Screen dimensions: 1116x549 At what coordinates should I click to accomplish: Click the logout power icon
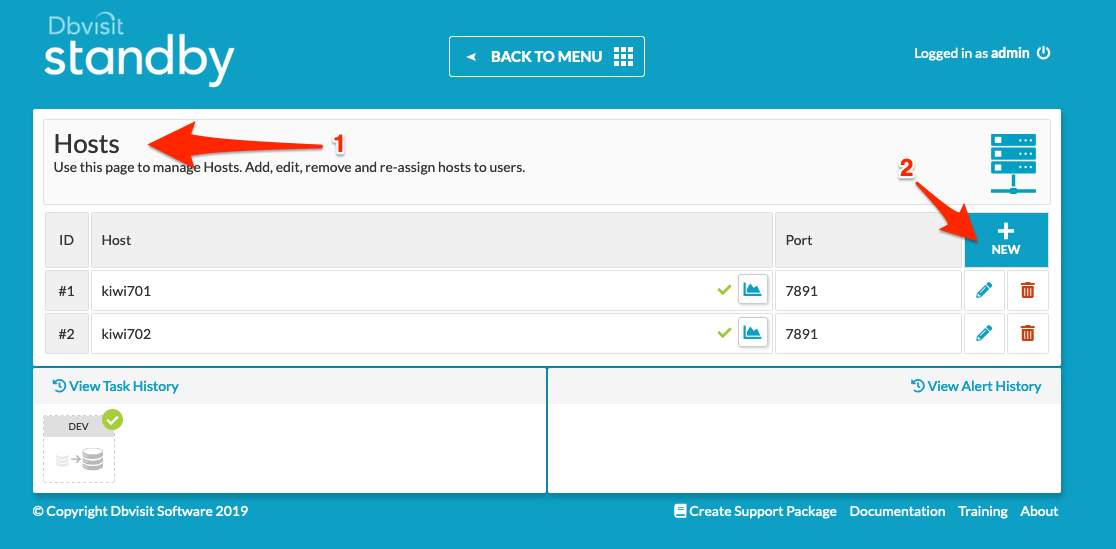[1043, 53]
